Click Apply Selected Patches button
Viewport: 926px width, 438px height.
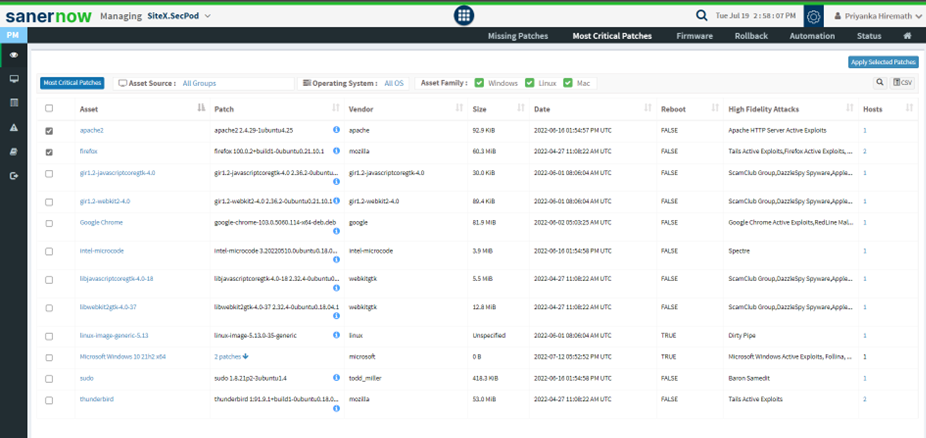[883, 62]
